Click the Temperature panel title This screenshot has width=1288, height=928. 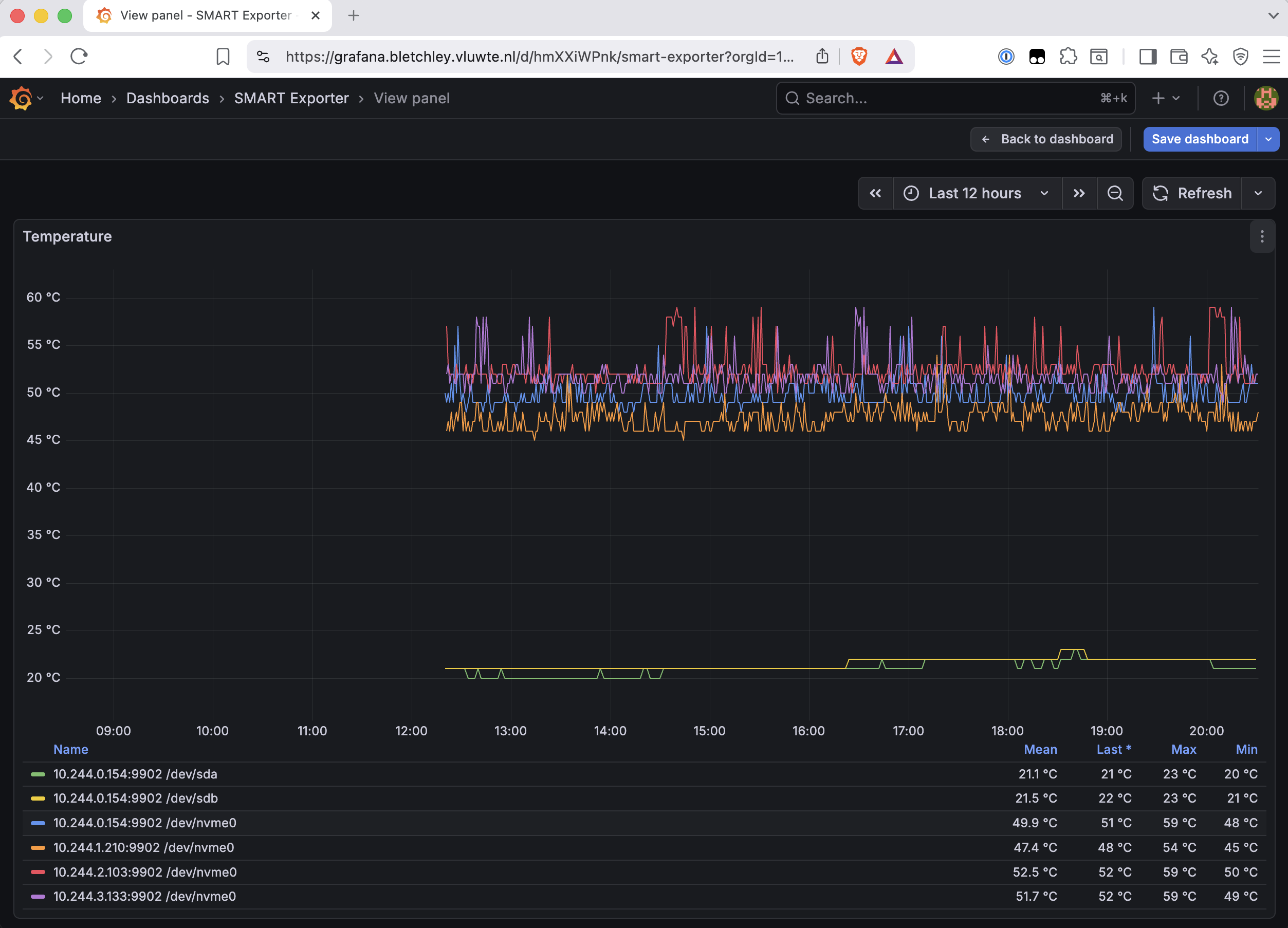(x=67, y=236)
